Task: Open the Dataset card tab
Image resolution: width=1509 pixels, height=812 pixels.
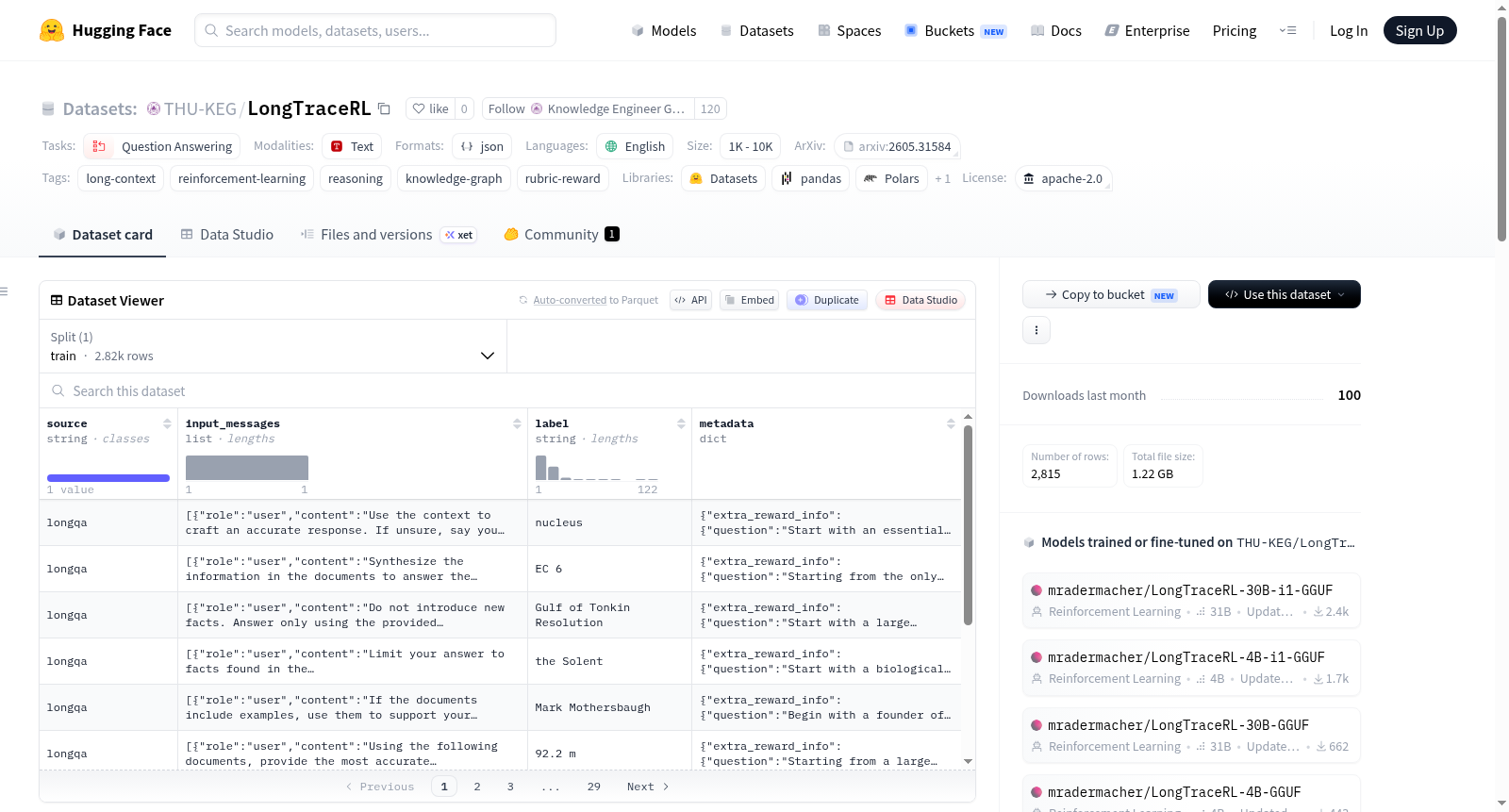Action: pos(102,235)
